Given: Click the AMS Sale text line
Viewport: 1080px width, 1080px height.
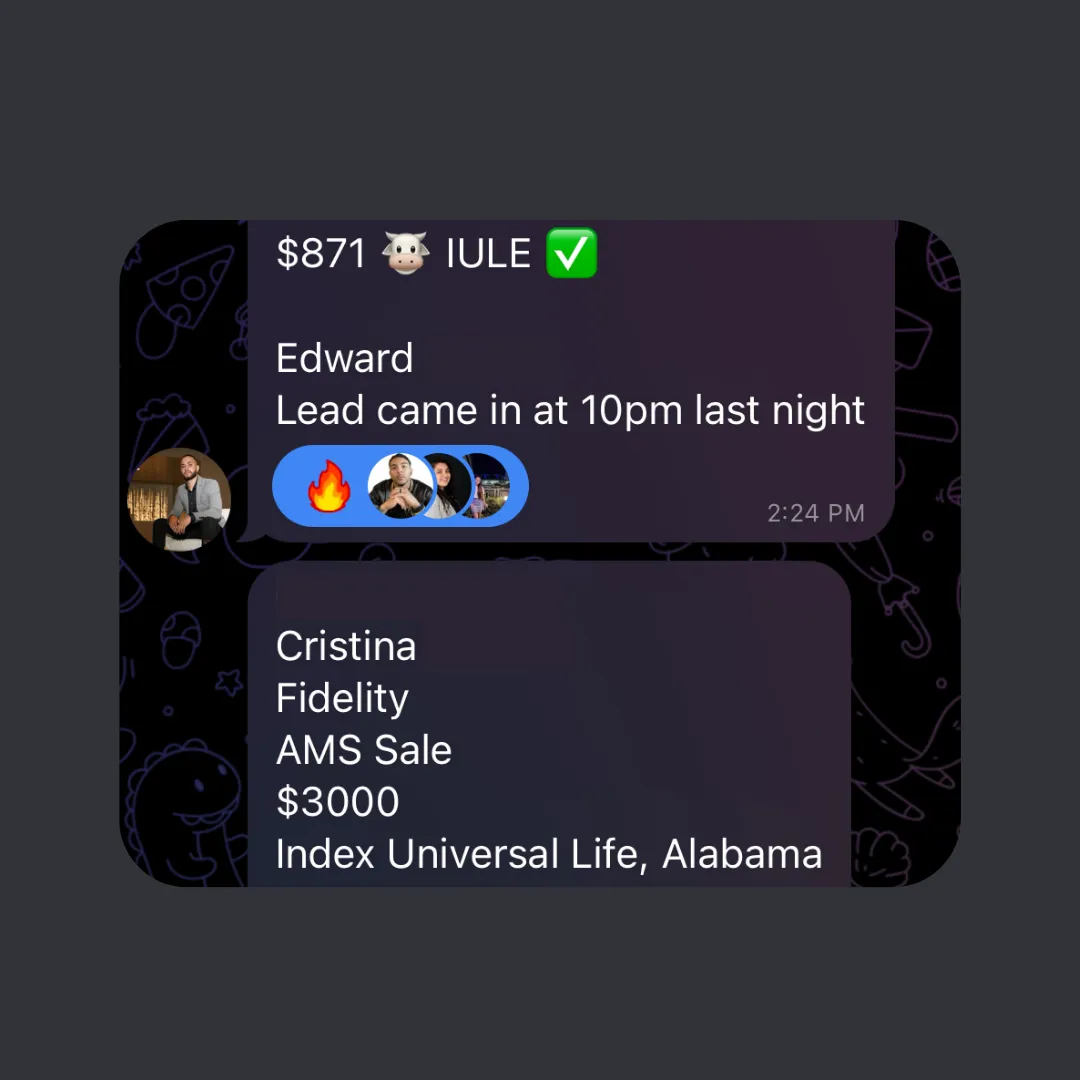Looking at the screenshot, I should [364, 750].
